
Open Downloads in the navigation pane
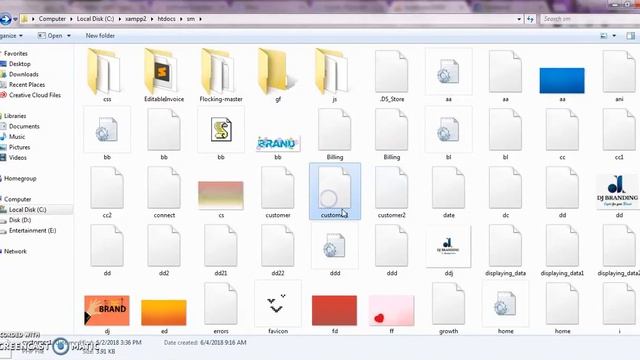pyautogui.click(x=24, y=74)
